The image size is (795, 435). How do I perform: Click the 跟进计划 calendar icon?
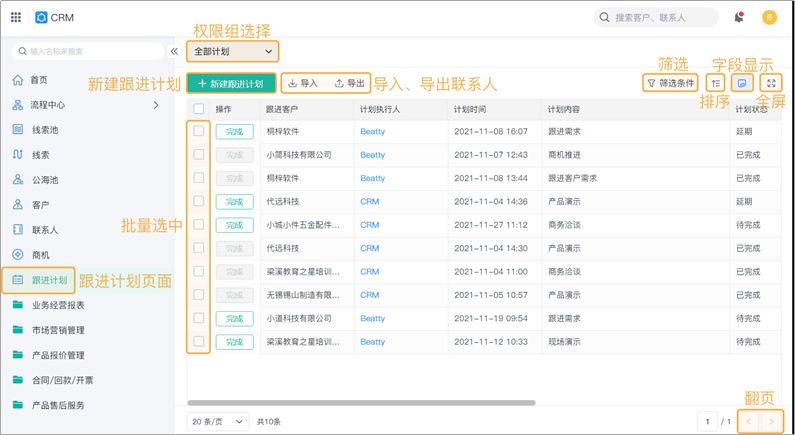click(18, 280)
